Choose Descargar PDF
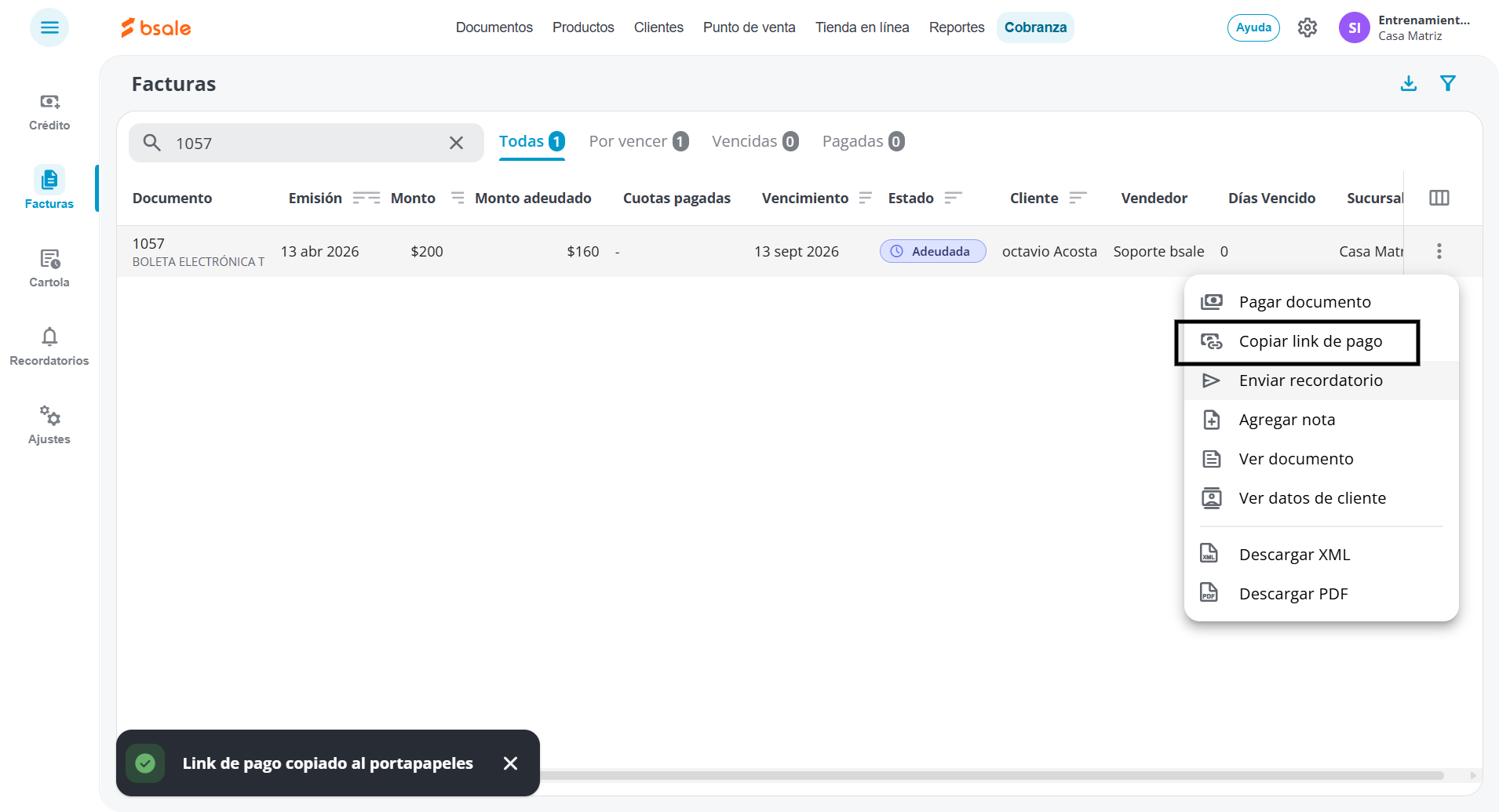 [x=1322, y=594]
